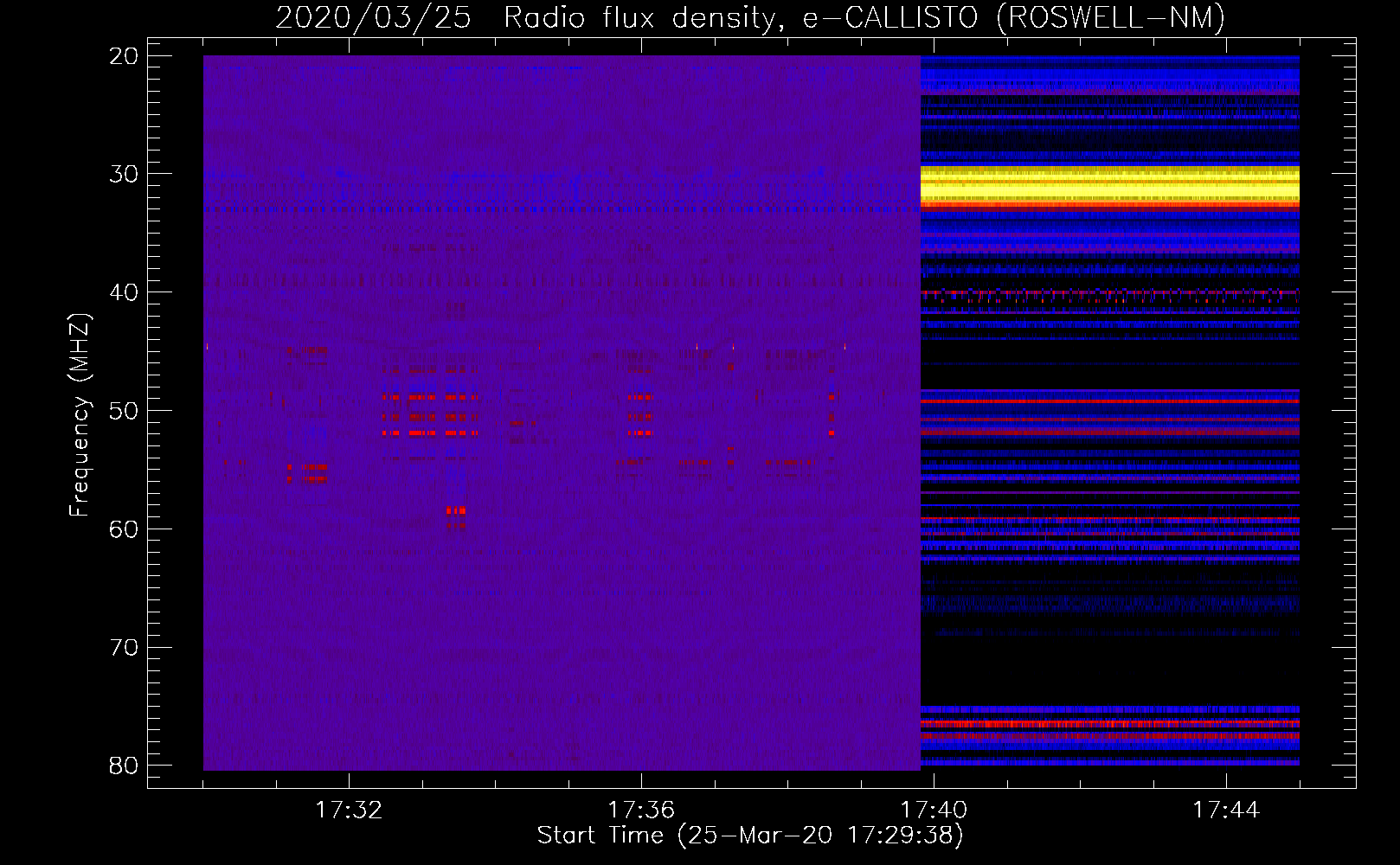
Task: Click the 17:40 time tick label
Action: [934, 811]
